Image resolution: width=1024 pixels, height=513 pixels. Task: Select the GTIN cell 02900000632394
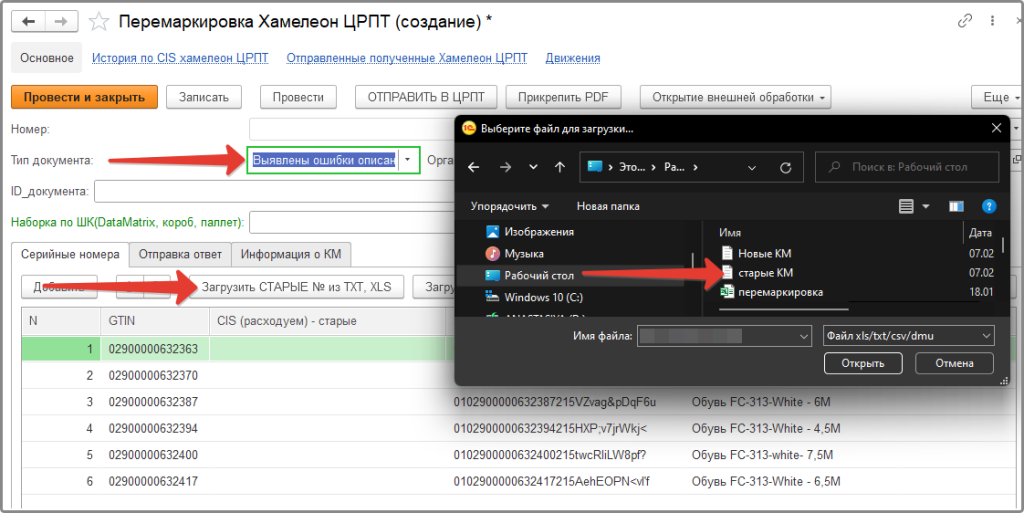pyautogui.click(x=155, y=428)
